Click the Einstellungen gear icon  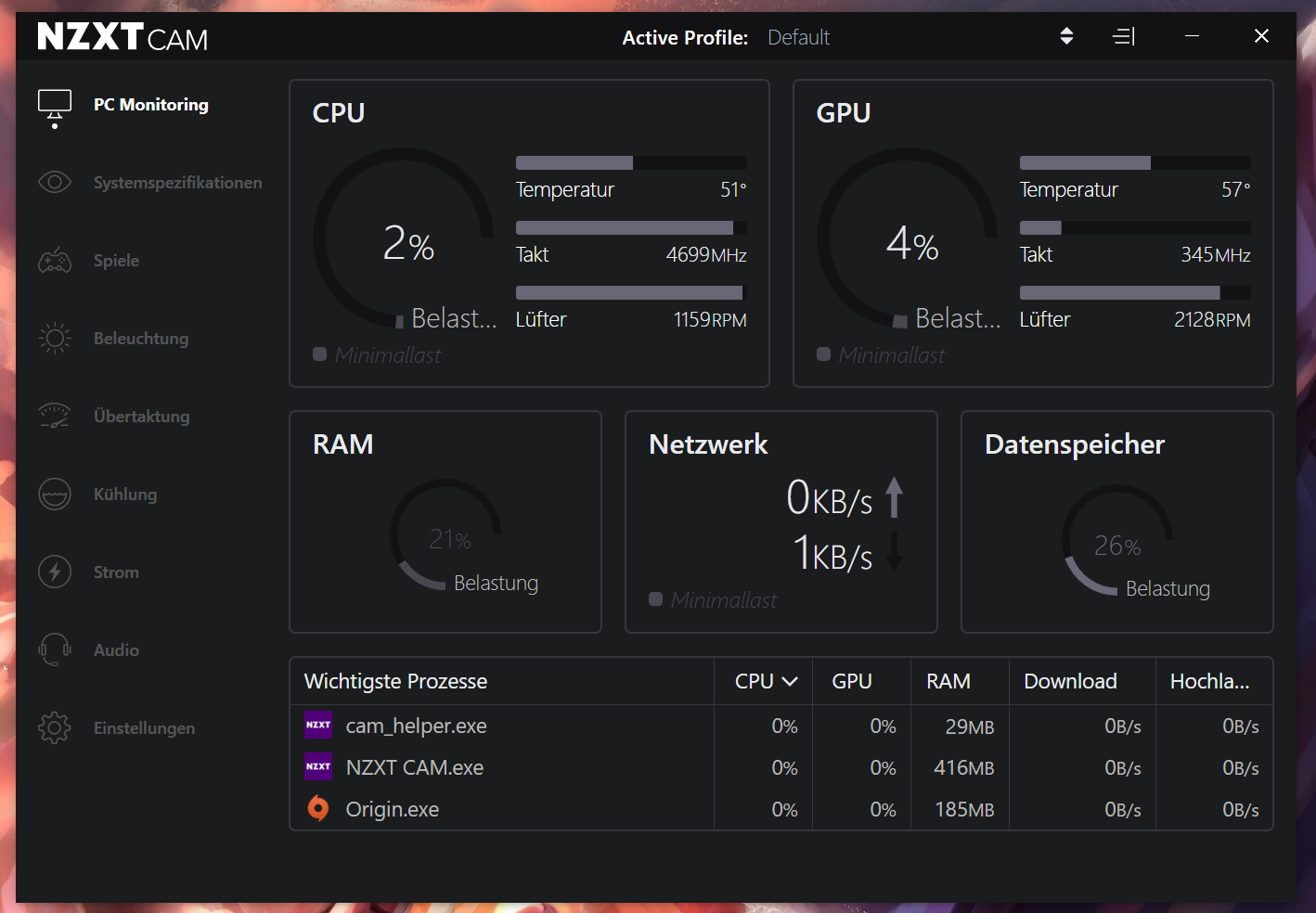[x=55, y=728]
